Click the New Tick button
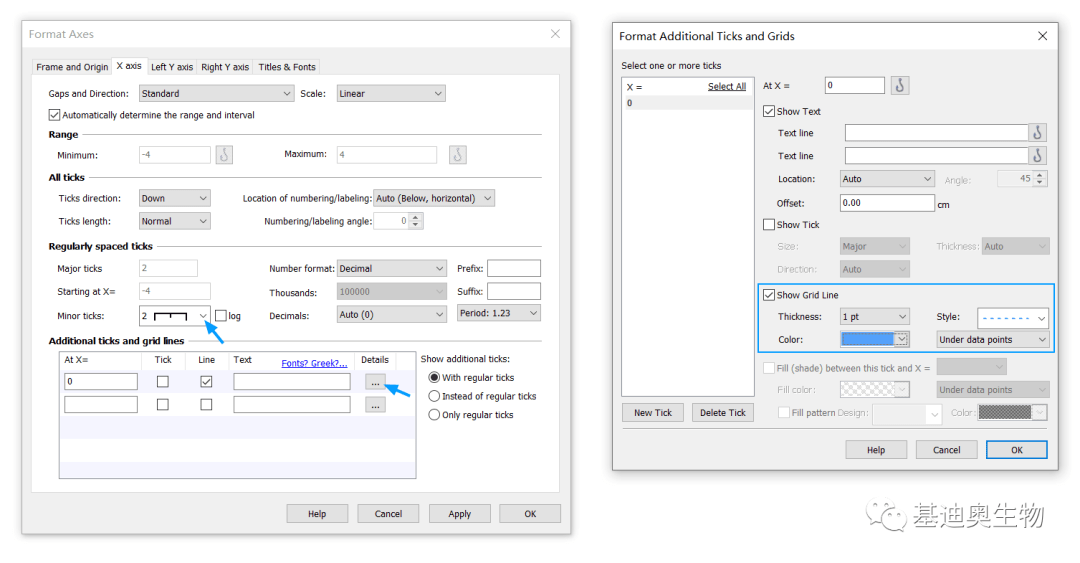 click(x=653, y=413)
